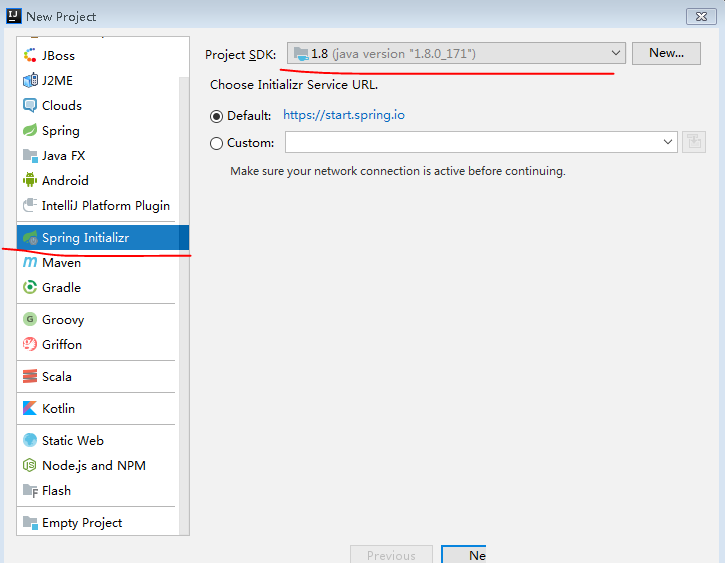Choose Maven project type

[62, 263]
